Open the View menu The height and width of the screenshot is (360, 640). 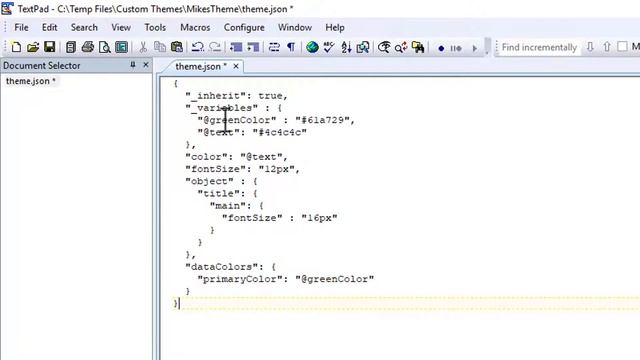point(121,27)
